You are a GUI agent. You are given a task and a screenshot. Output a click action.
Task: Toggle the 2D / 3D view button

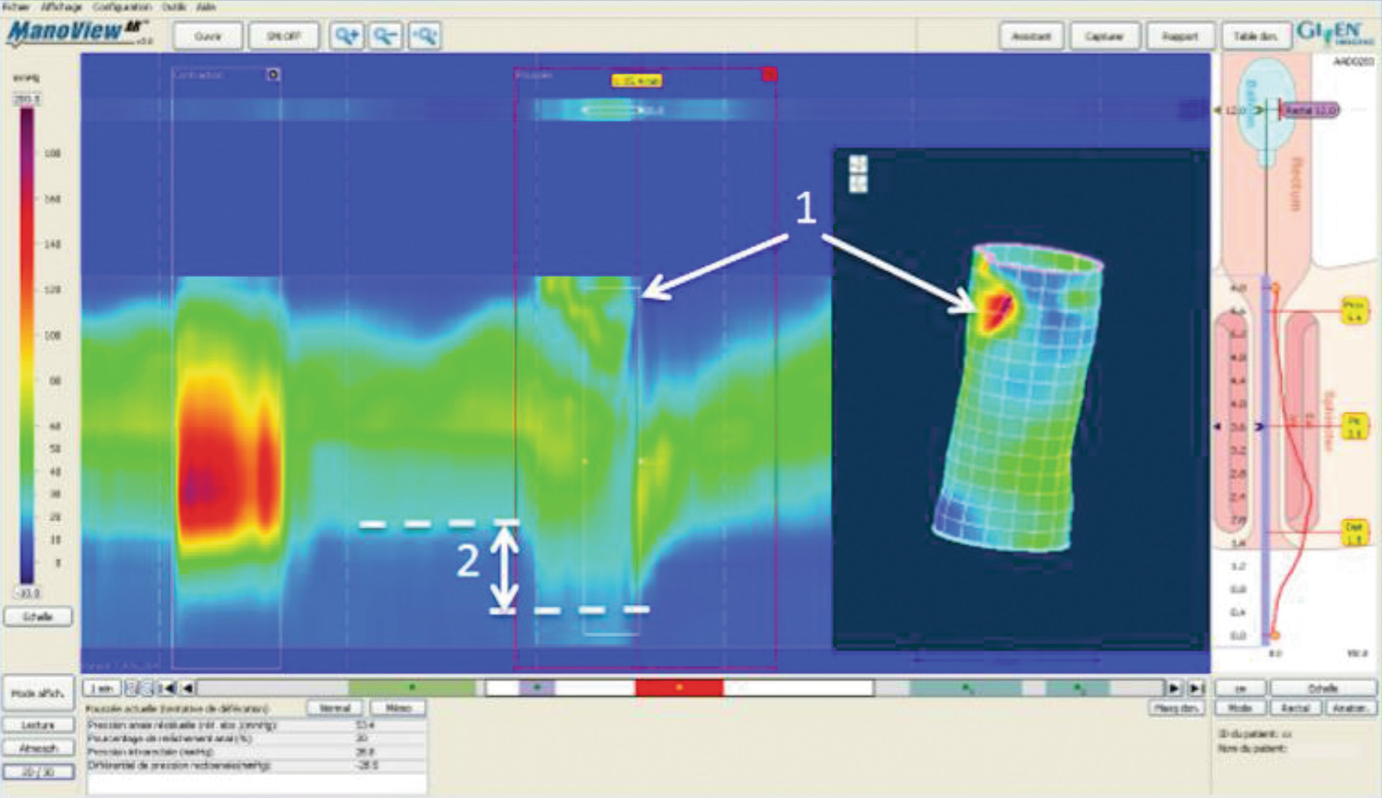point(37,772)
